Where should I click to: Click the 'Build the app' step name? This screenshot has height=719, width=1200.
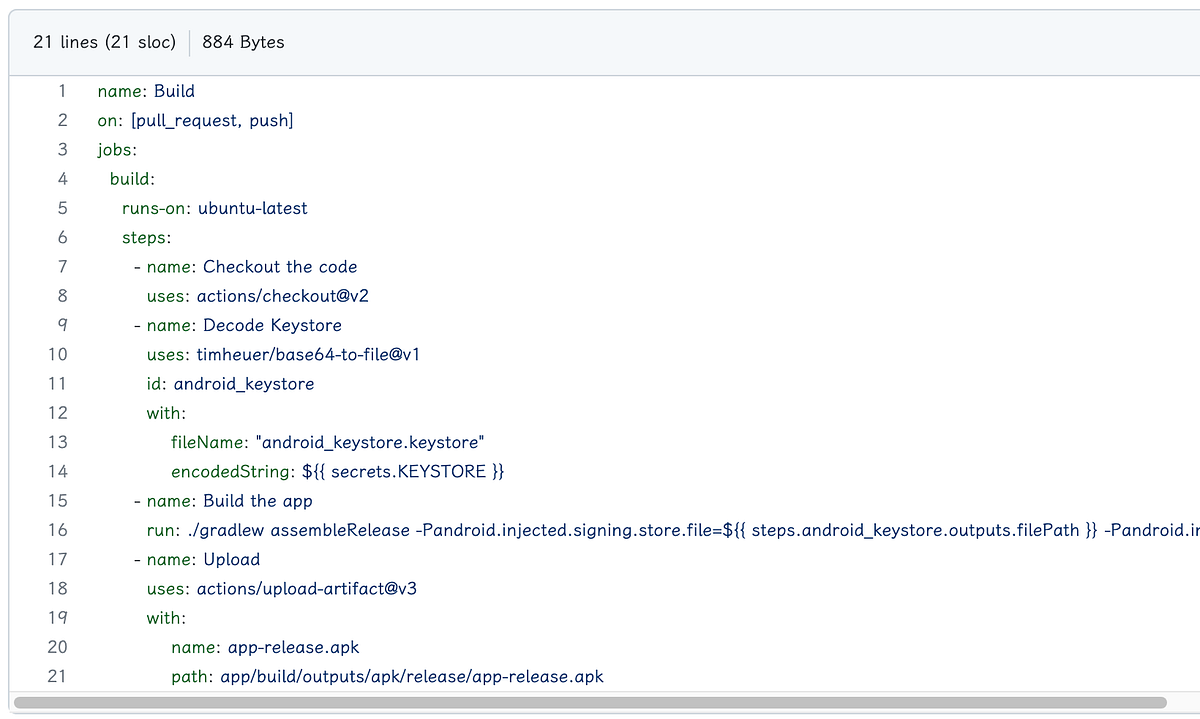point(255,500)
